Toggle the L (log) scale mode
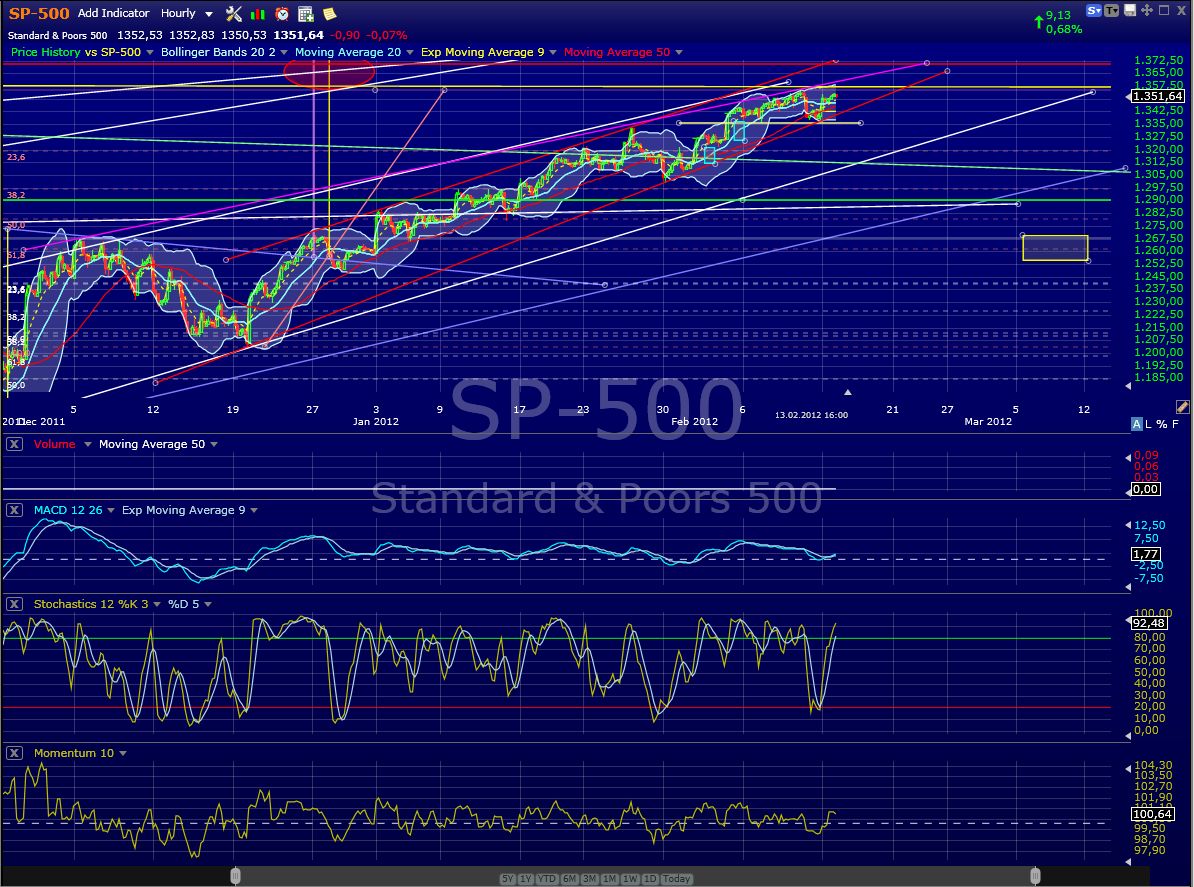 1148,424
